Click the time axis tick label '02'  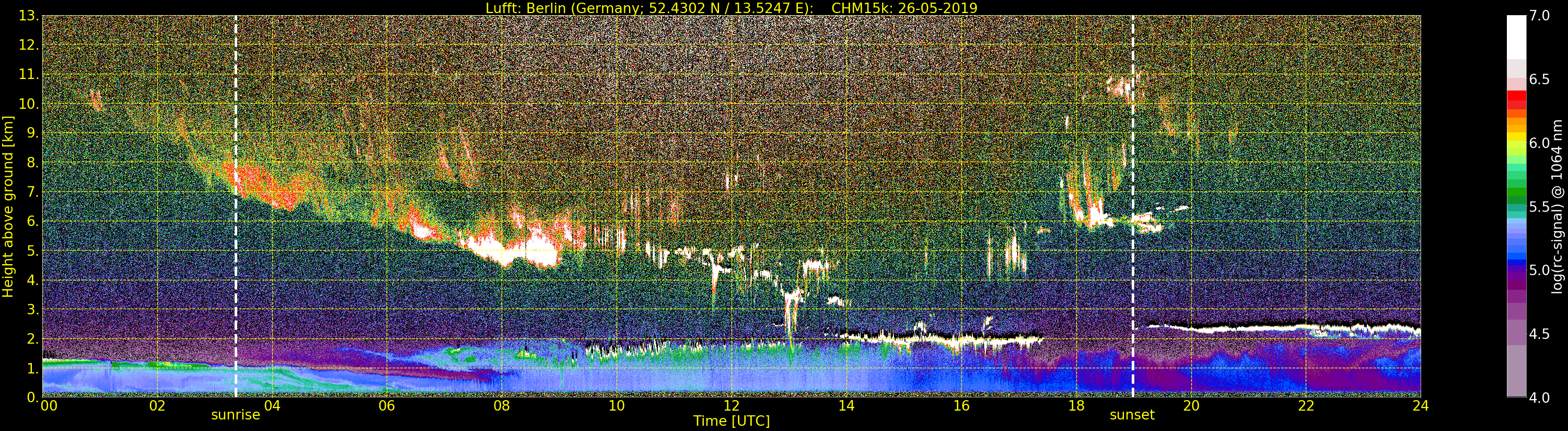[x=157, y=406]
